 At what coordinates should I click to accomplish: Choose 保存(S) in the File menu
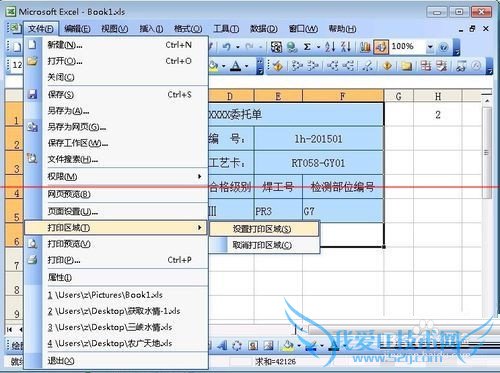pyautogui.click(x=116, y=95)
